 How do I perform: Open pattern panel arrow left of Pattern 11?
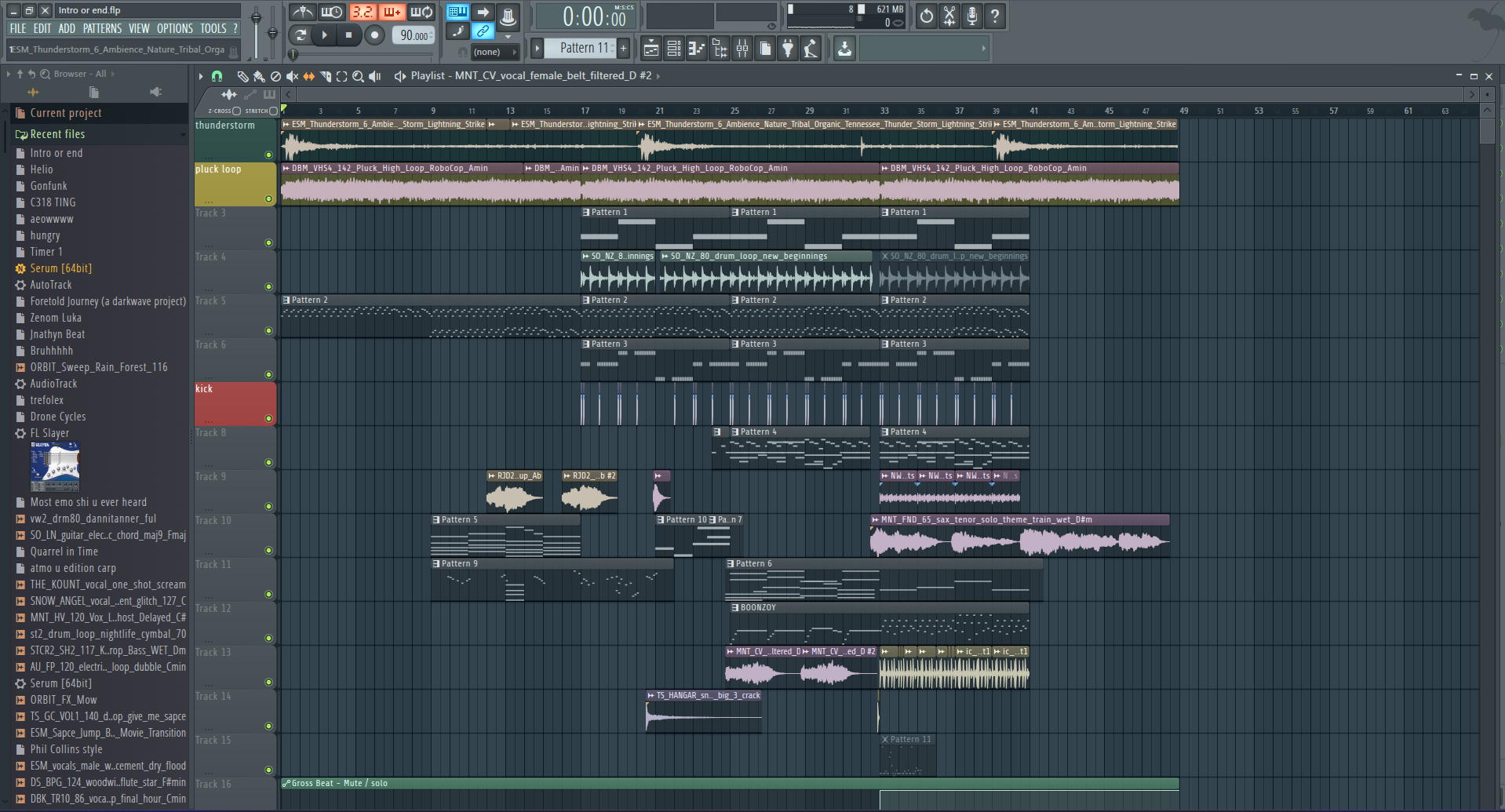pos(537,48)
